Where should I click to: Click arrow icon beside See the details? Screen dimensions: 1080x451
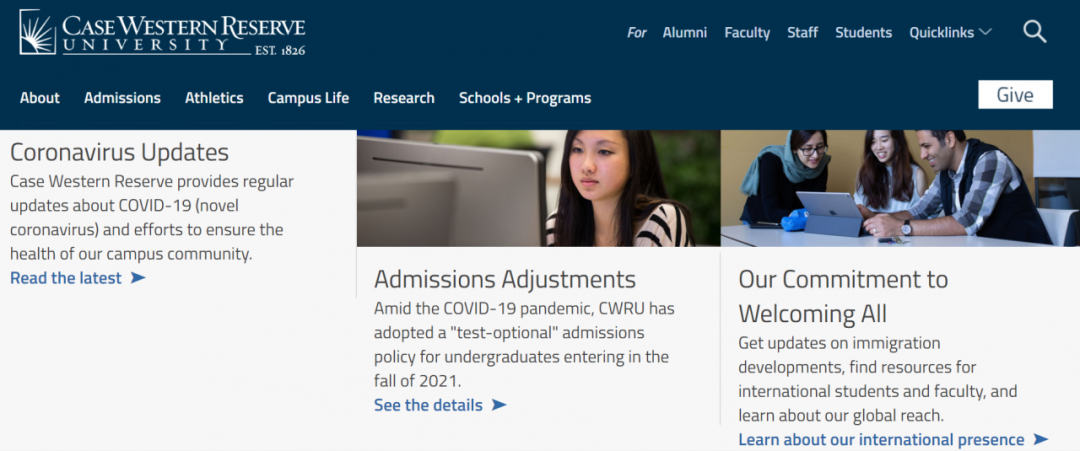499,405
